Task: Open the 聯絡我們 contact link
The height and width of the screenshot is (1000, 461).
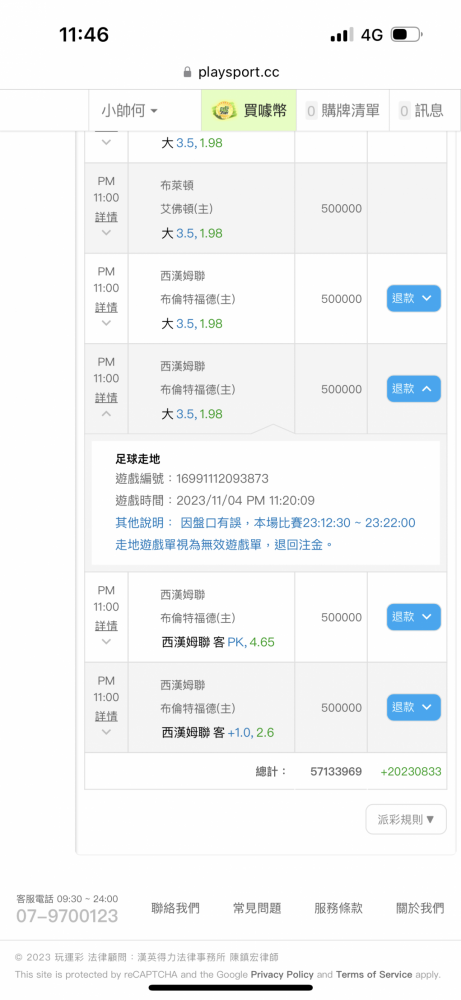Action: point(175,908)
